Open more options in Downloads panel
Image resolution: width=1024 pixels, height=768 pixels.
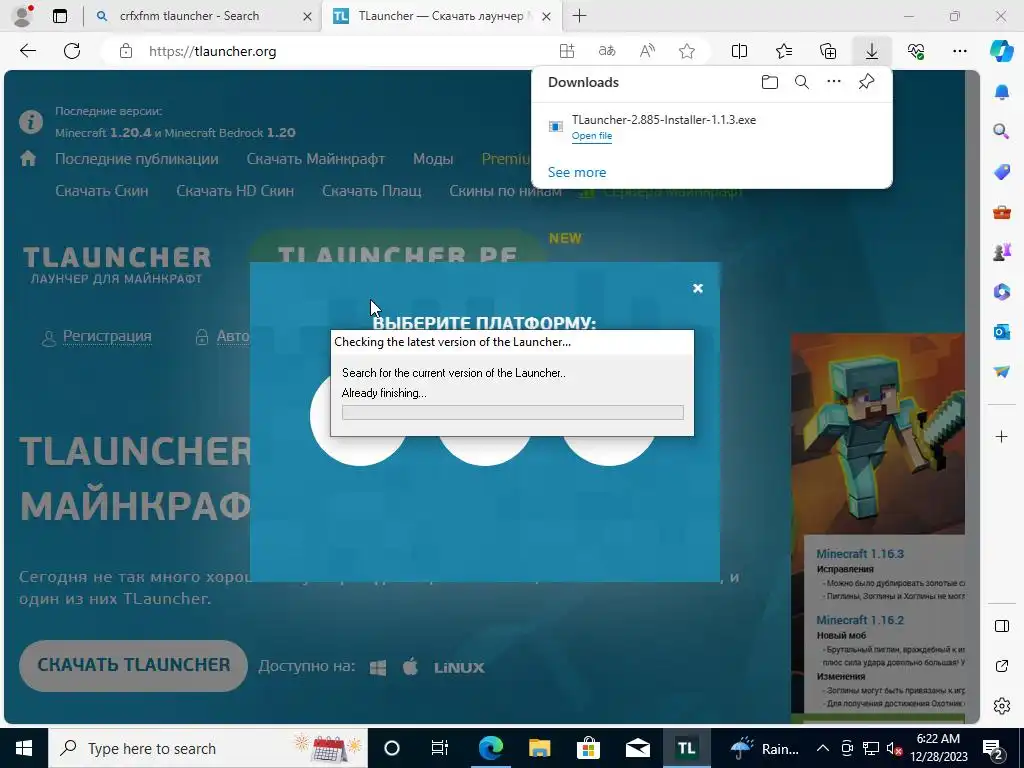pos(834,82)
